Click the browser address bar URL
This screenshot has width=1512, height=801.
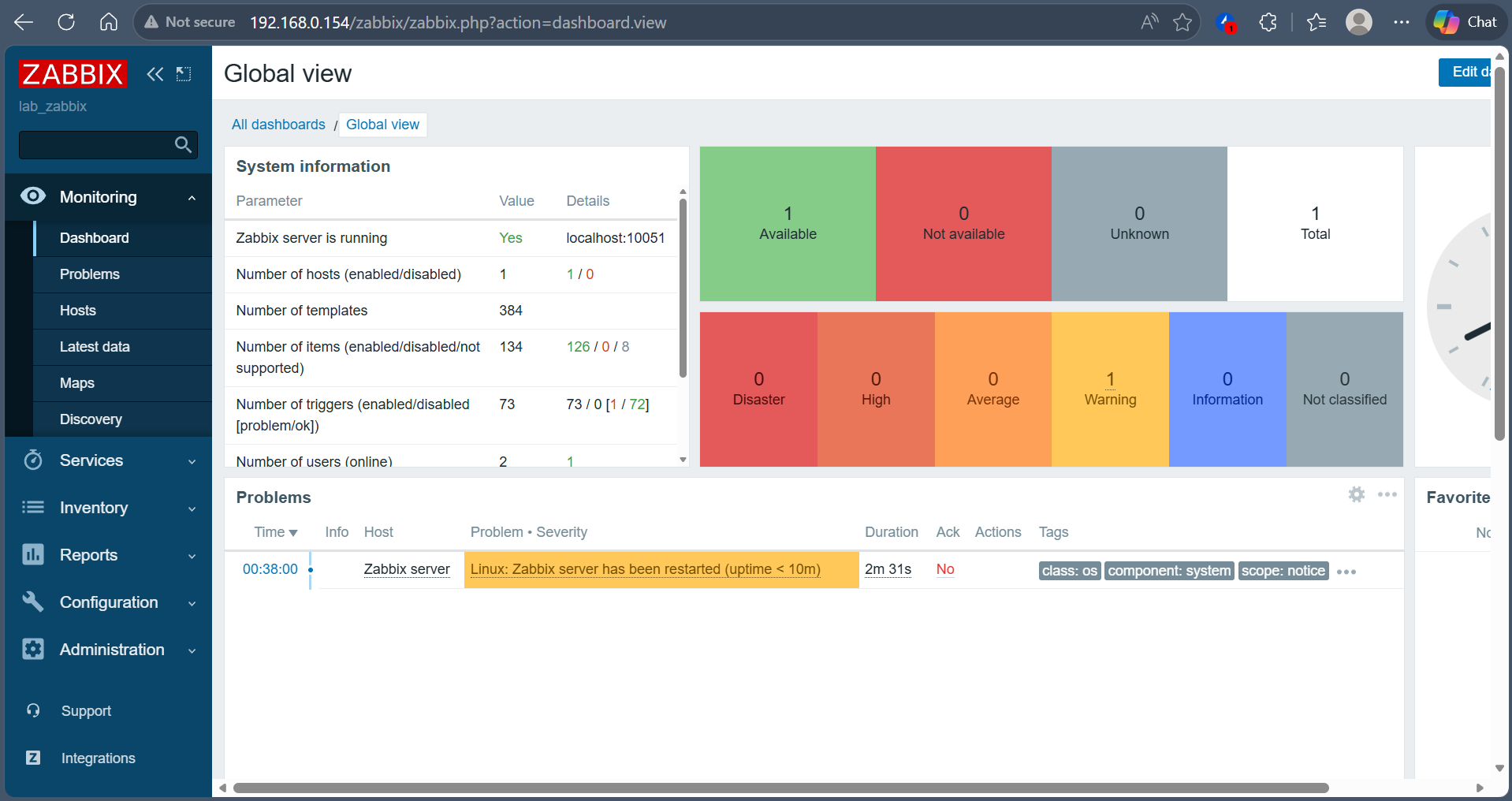point(458,22)
